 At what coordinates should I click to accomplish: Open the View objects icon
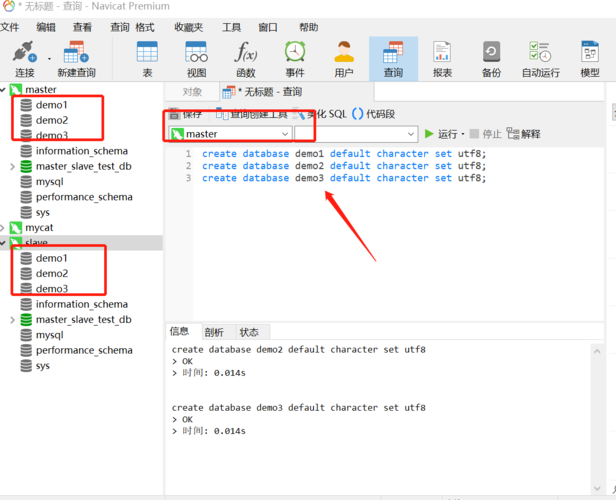click(x=196, y=59)
